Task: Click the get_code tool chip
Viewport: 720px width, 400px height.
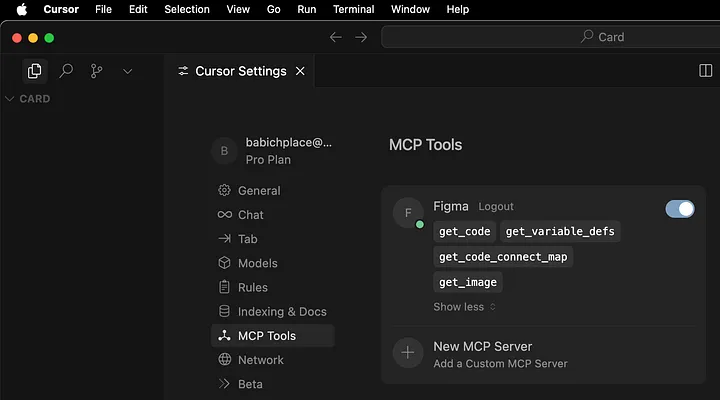Action: pos(464,231)
